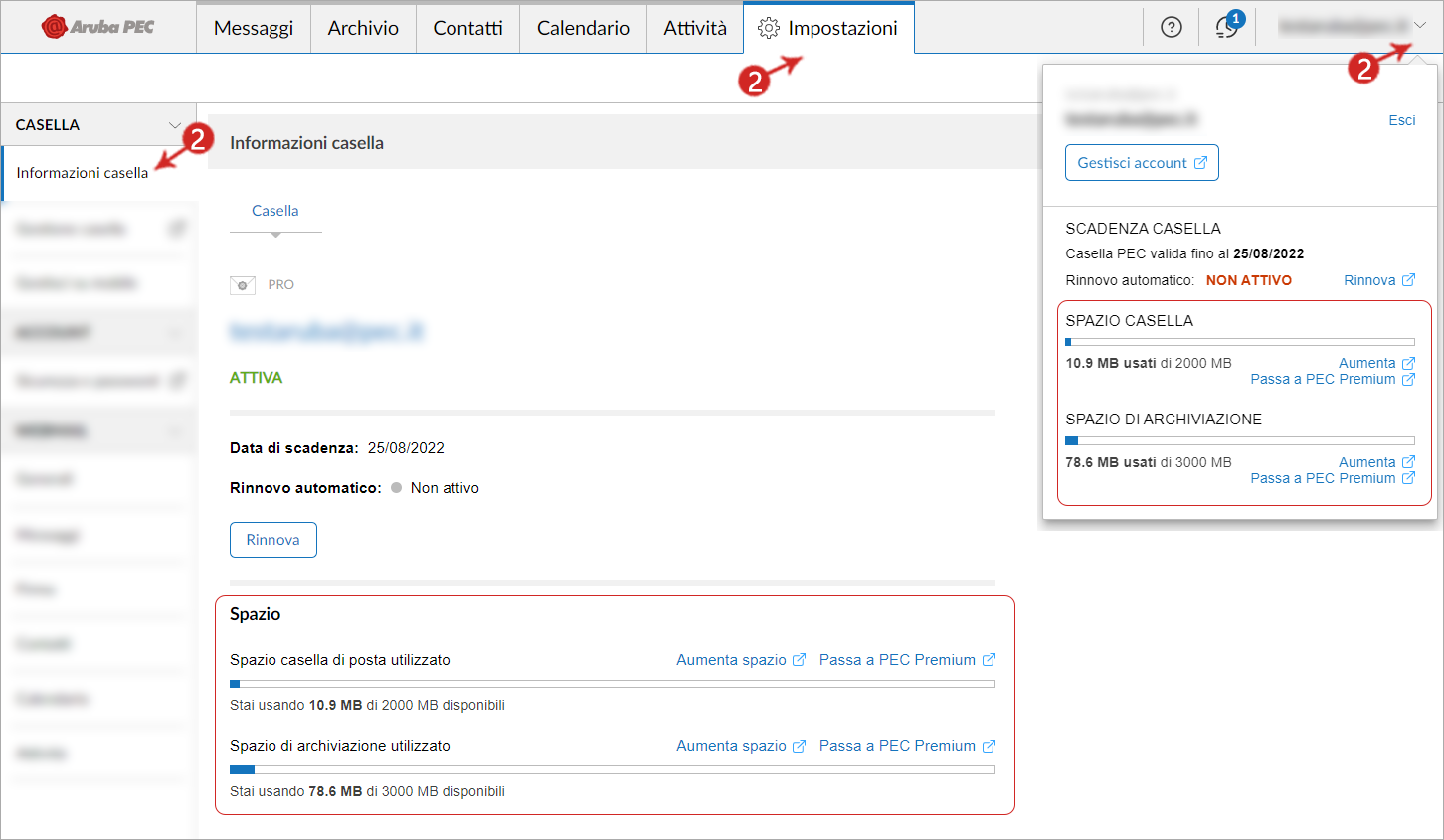Click the mailbox icon beside PRO label
The image size is (1444, 840).
pyautogui.click(x=242, y=284)
